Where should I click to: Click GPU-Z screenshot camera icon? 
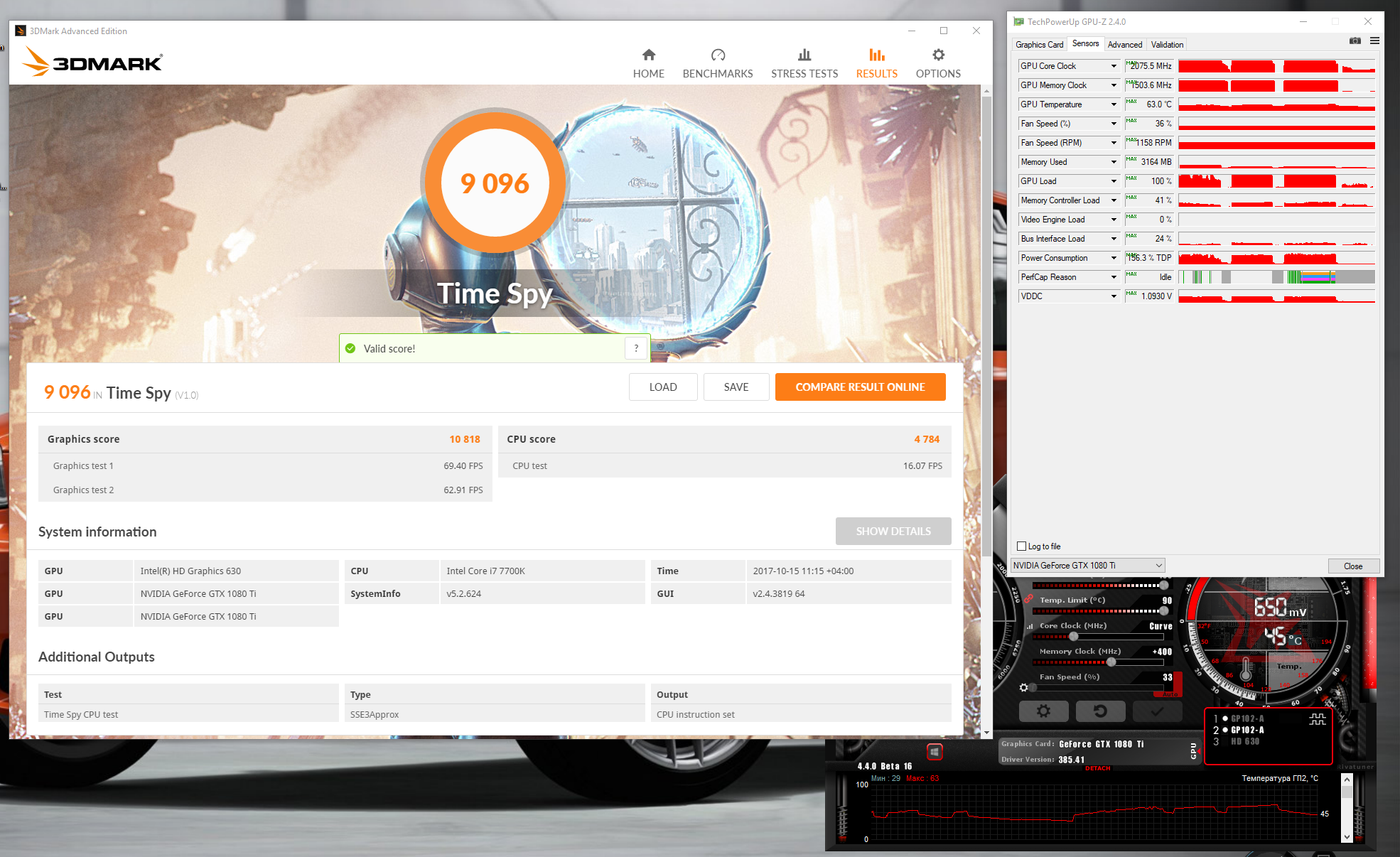pyautogui.click(x=1355, y=41)
